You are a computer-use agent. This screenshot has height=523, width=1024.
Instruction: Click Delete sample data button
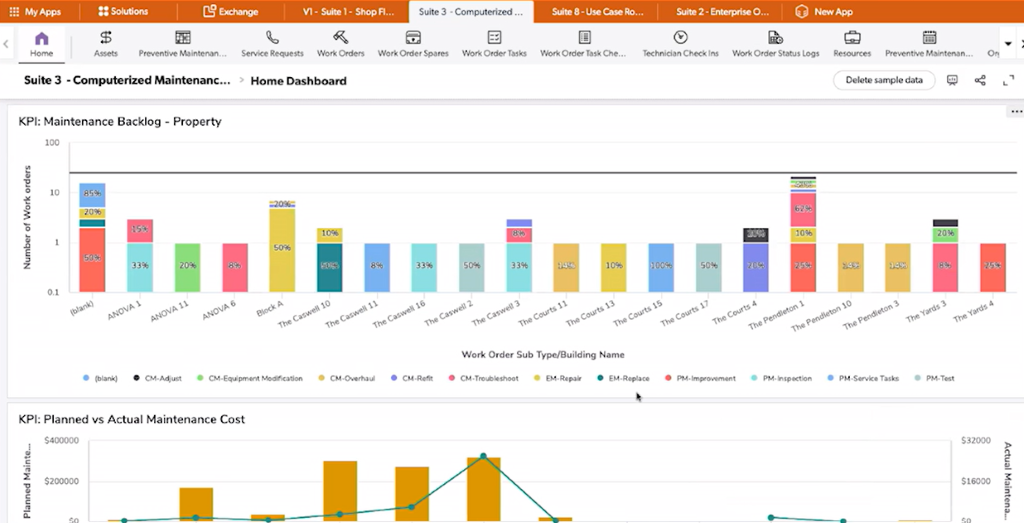tap(883, 80)
